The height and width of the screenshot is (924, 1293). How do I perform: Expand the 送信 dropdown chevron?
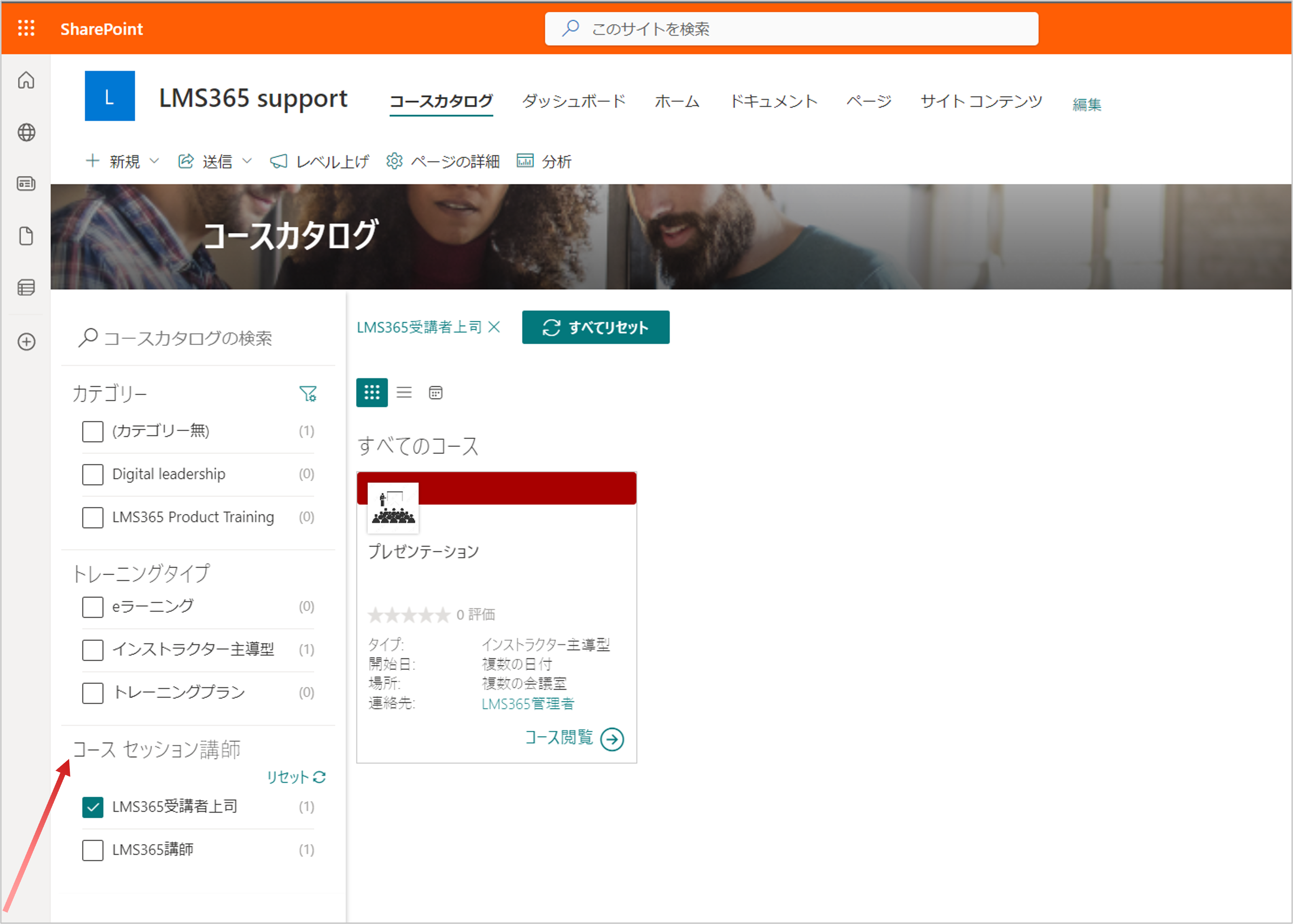[247, 161]
